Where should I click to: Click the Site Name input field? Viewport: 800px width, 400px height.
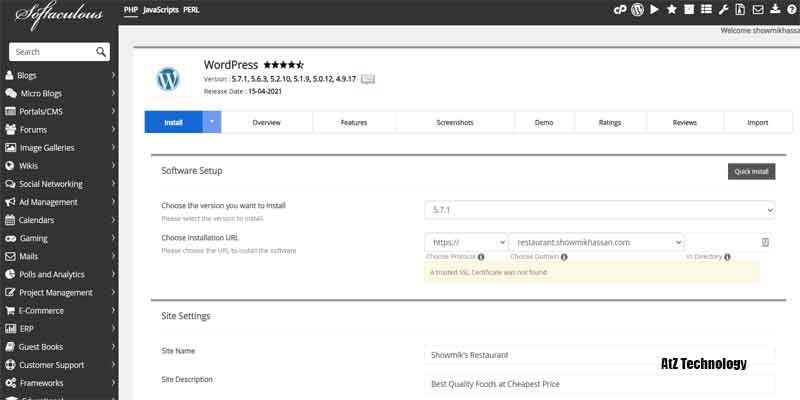click(599, 355)
